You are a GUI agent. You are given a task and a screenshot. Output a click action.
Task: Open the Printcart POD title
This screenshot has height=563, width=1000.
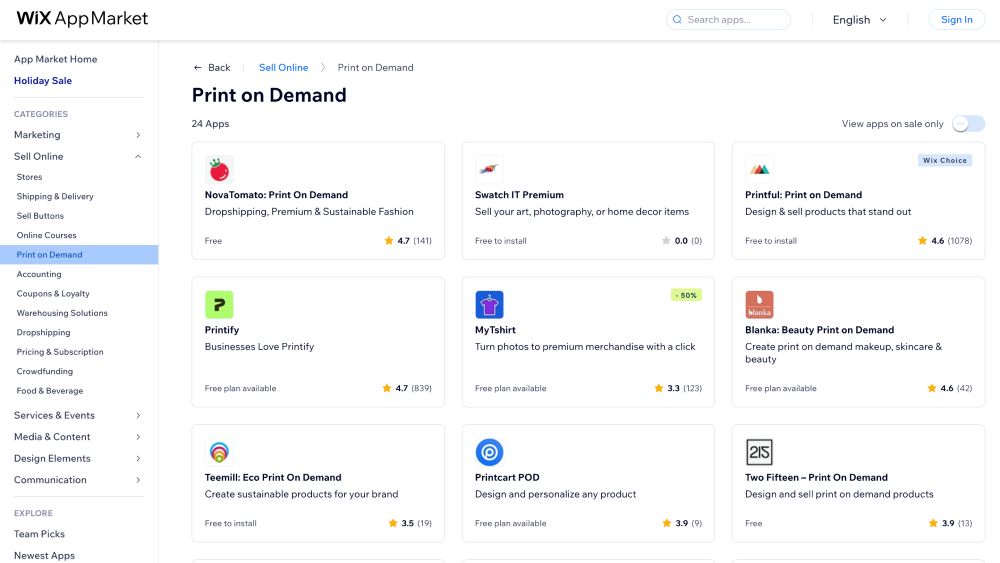coord(507,478)
